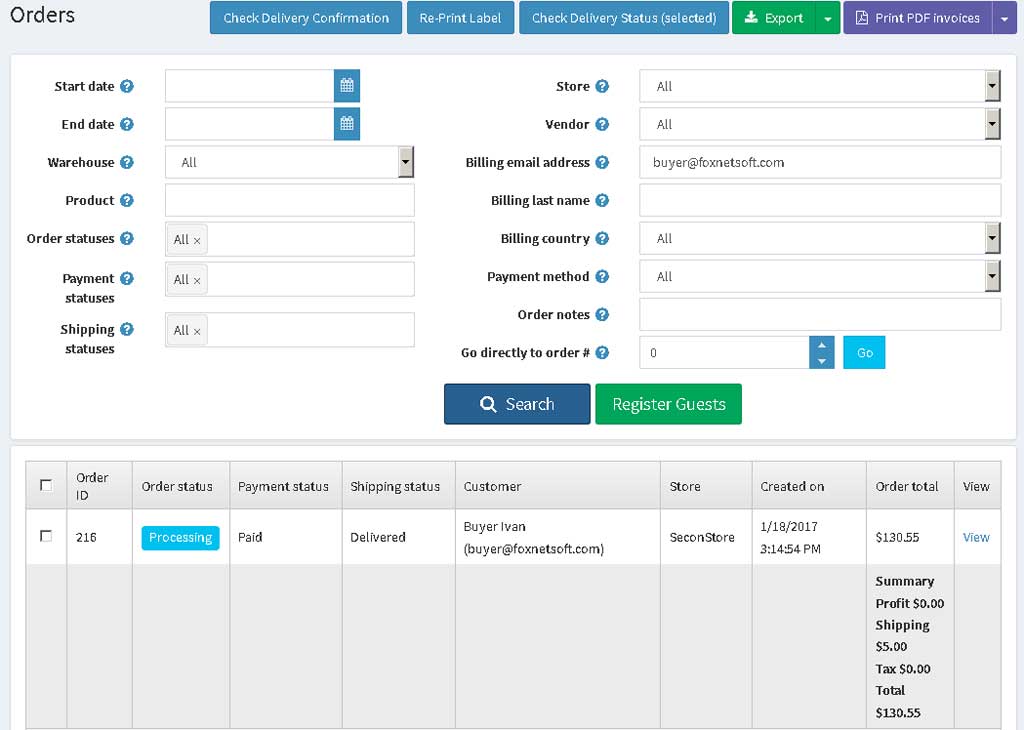Screen dimensions: 1024x730
Task: Focus the Order notes field
Action: point(820,315)
